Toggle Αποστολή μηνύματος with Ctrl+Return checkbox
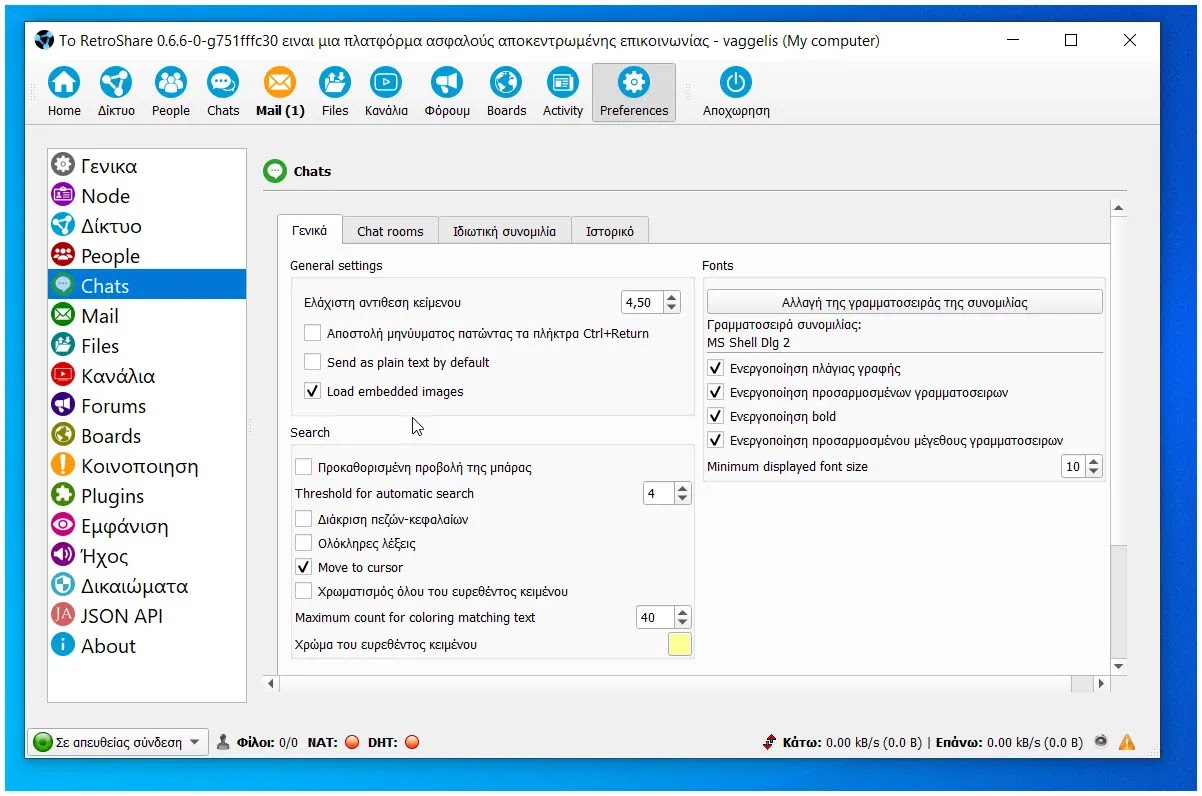Screen dimensions: 1202x796 click(x=311, y=333)
